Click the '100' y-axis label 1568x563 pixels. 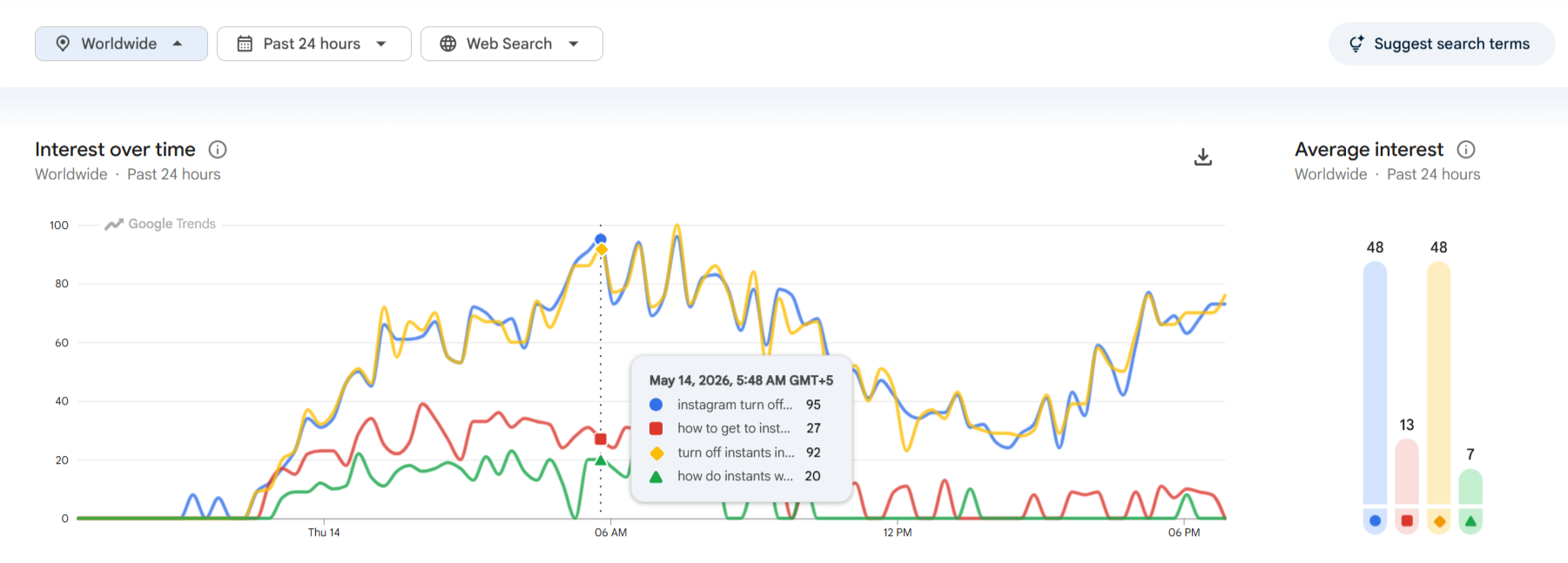(x=59, y=225)
